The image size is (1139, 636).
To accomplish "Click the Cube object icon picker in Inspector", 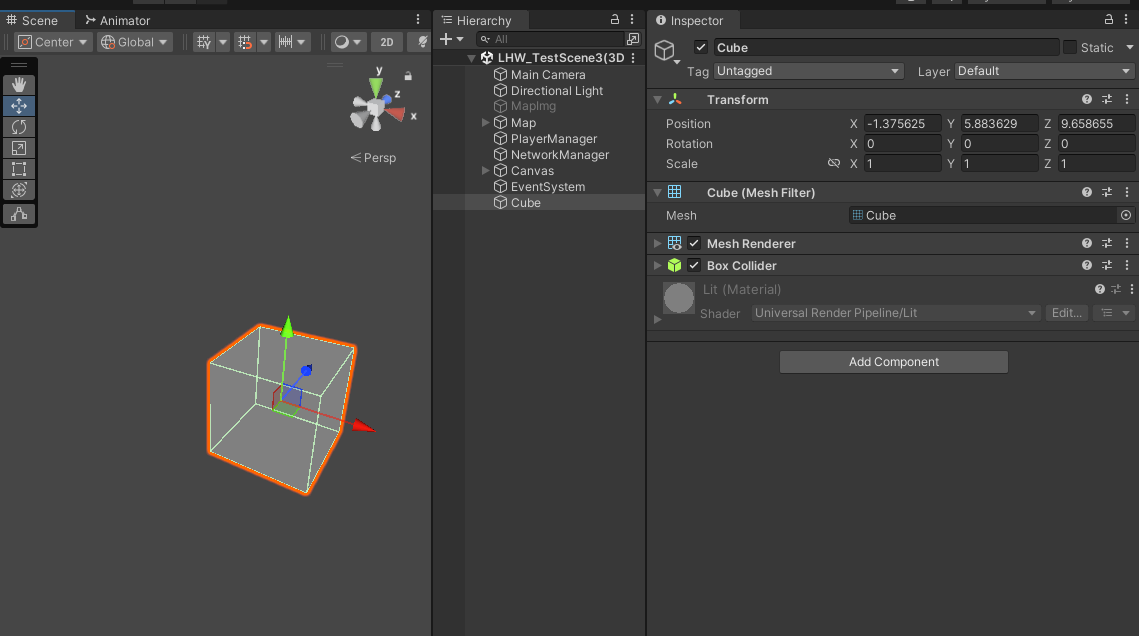I will click(666, 51).
